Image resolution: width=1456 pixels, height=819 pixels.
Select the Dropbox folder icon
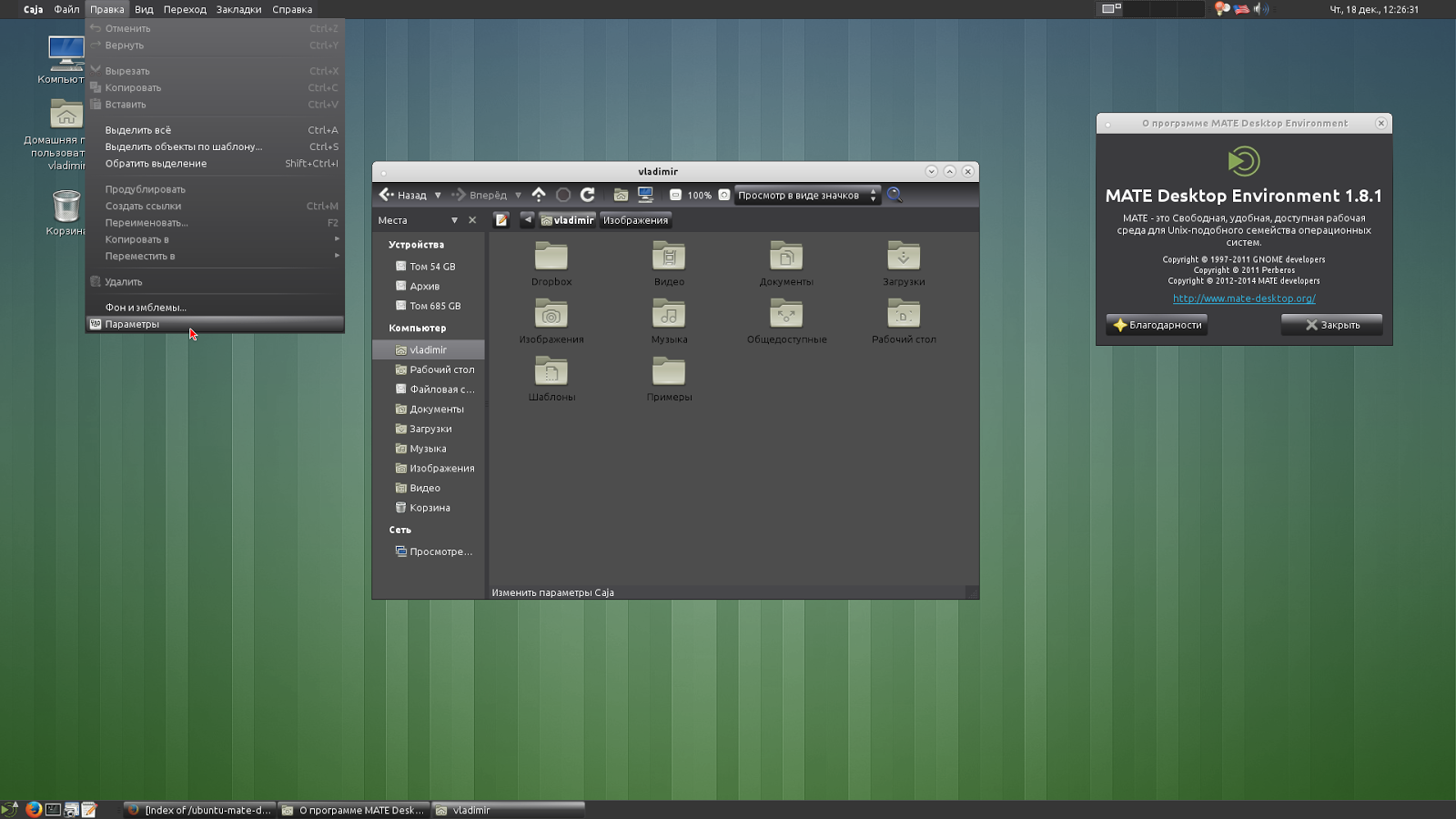pyautogui.click(x=551, y=257)
